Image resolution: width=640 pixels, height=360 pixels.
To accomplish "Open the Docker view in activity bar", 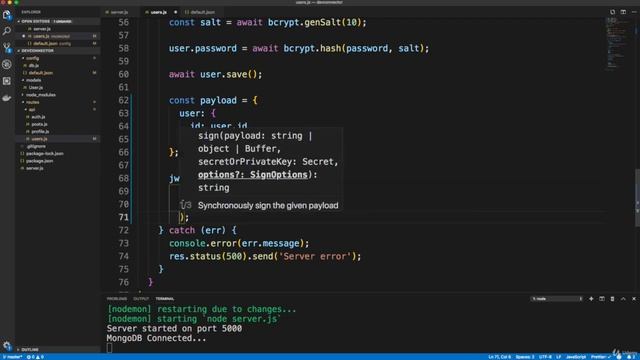I will tap(7, 98).
